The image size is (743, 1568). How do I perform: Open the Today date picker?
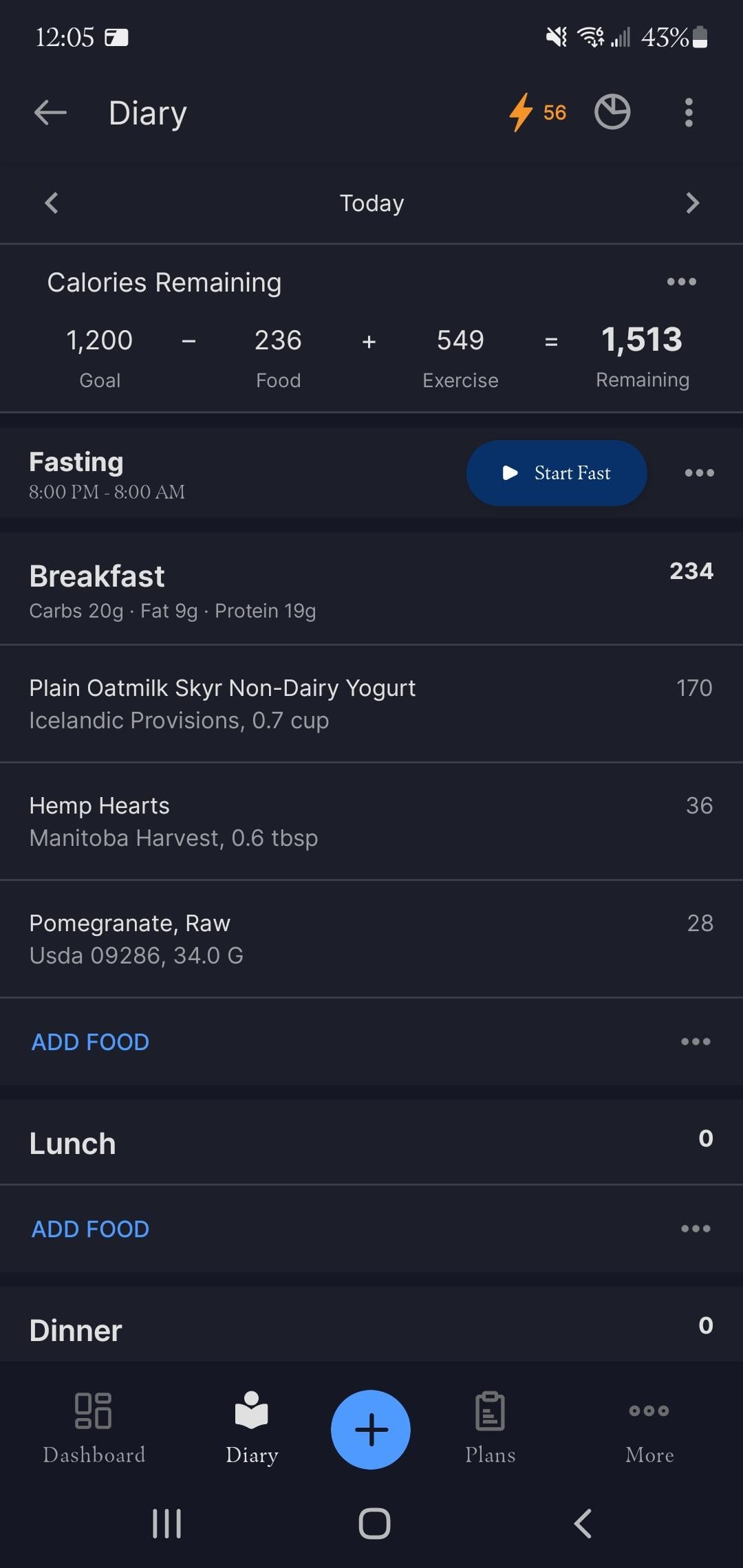tap(371, 203)
